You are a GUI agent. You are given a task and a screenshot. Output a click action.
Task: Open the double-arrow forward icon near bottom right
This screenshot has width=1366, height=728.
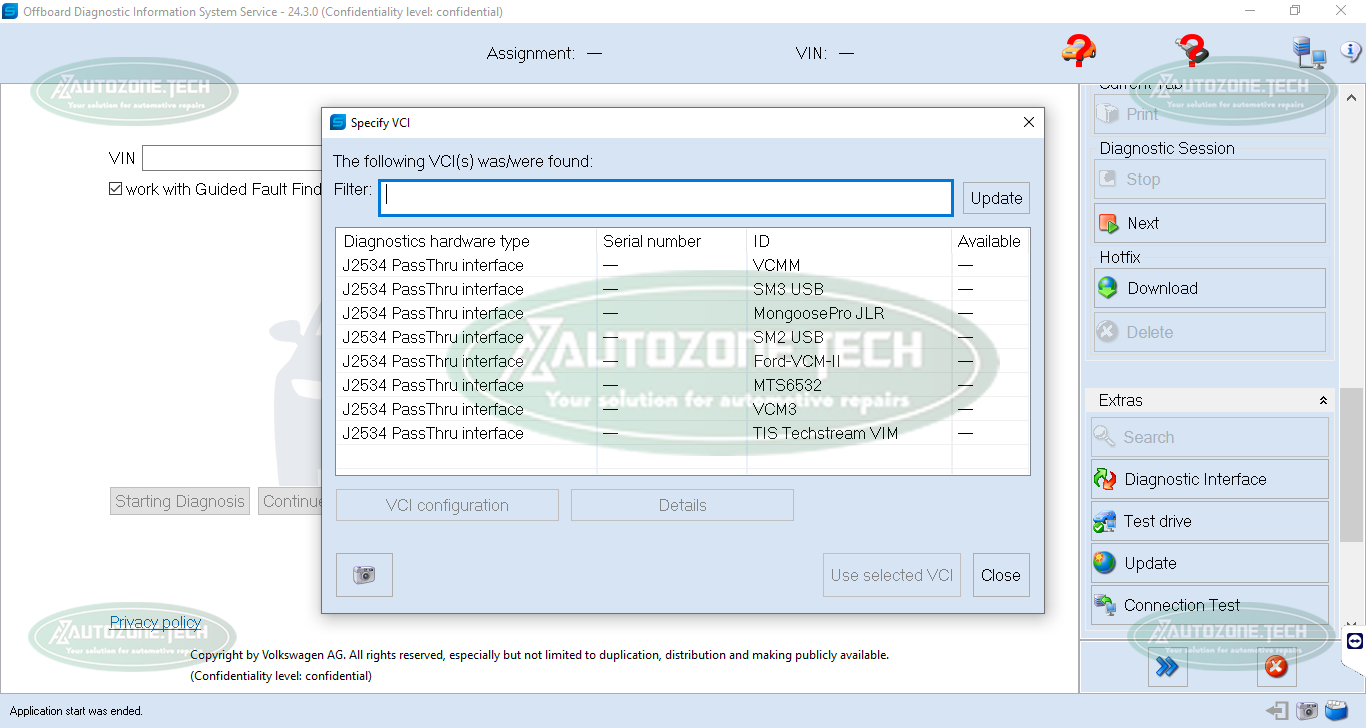(x=1167, y=667)
